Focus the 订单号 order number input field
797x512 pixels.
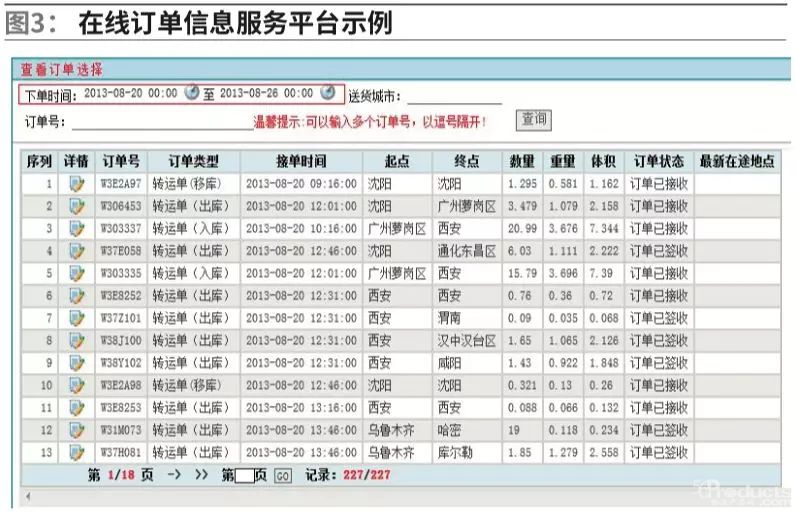(x=161, y=122)
